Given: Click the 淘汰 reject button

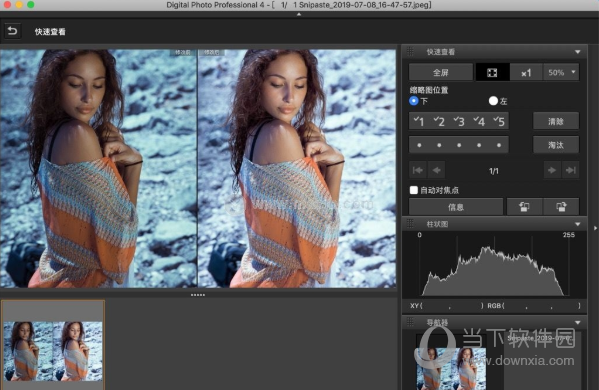Looking at the screenshot, I should (556, 145).
